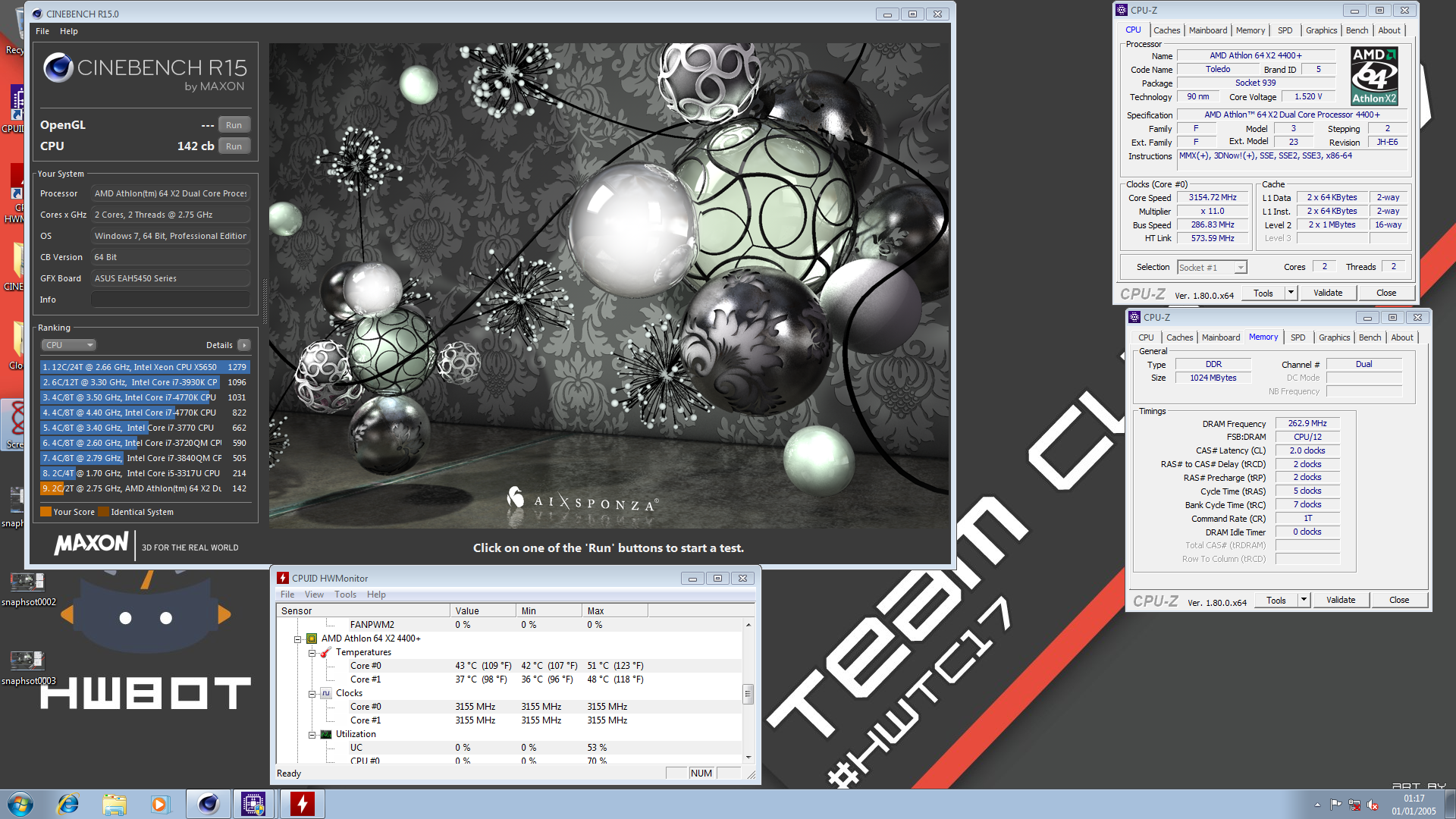The width and height of the screenshot is (1456, 819).
Task: Click the Cinebench R15 logo sphere icon
Action: 58,68
